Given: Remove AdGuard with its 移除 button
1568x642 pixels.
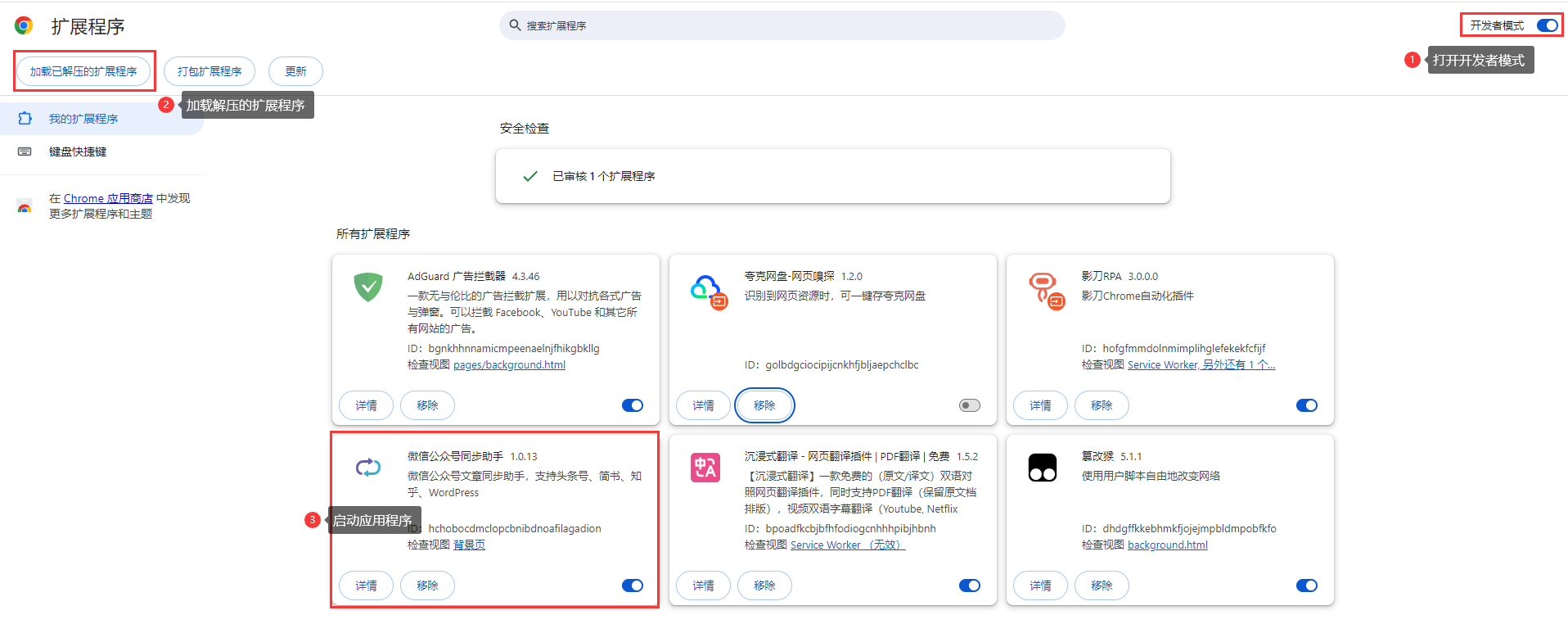Looking at the screenshot, I should click(x=427, y=405).
